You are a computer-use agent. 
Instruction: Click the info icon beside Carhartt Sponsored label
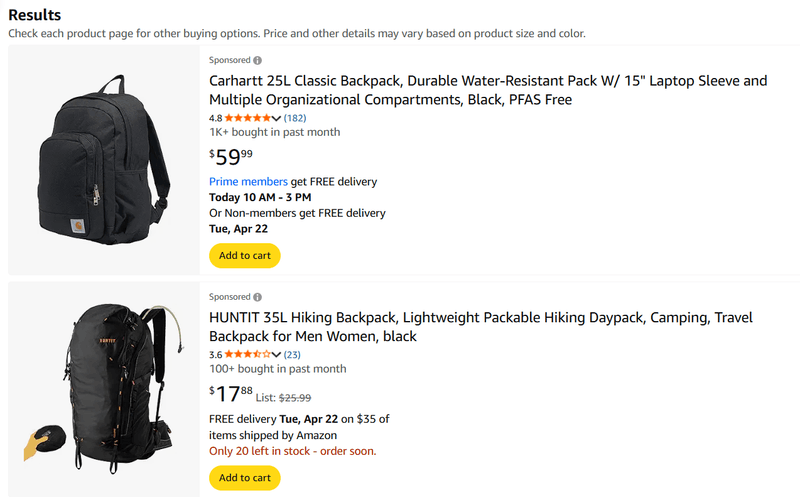coord(258,60)
